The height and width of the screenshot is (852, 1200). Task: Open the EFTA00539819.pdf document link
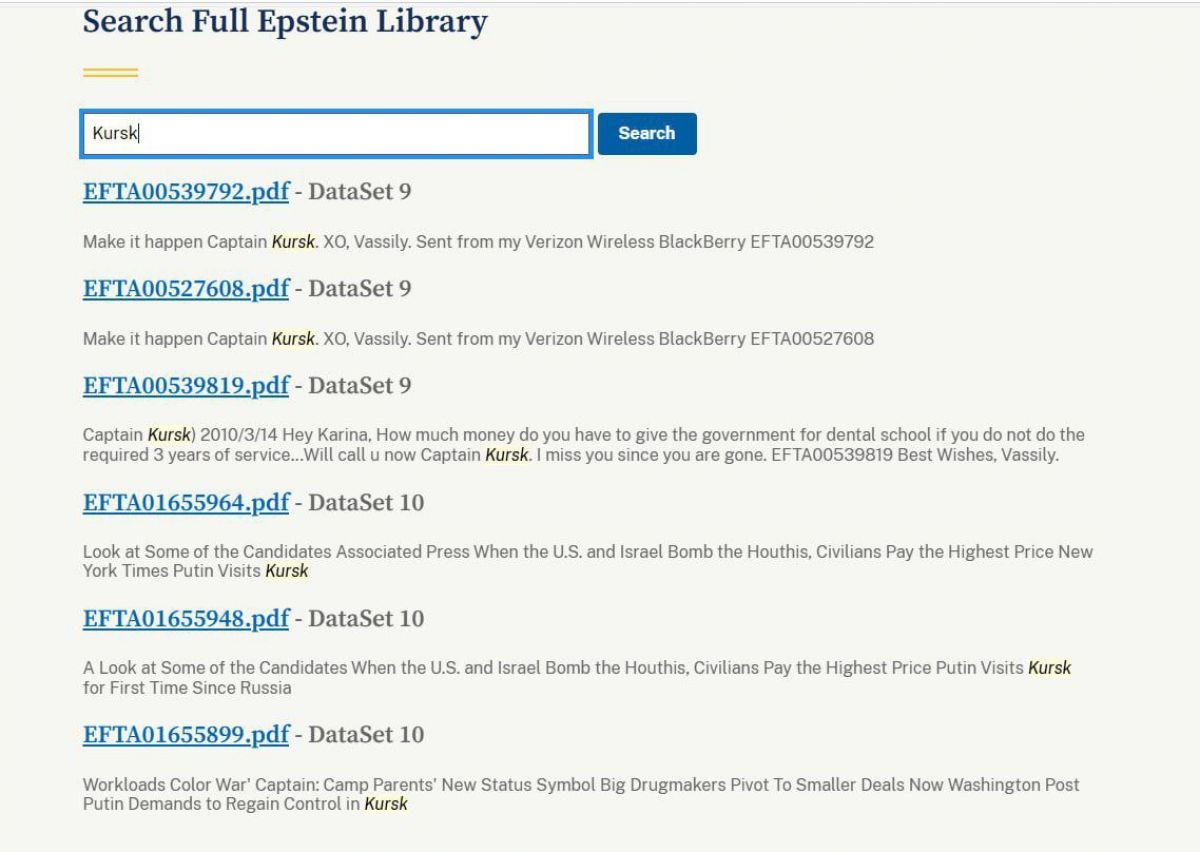coord(186,386)
